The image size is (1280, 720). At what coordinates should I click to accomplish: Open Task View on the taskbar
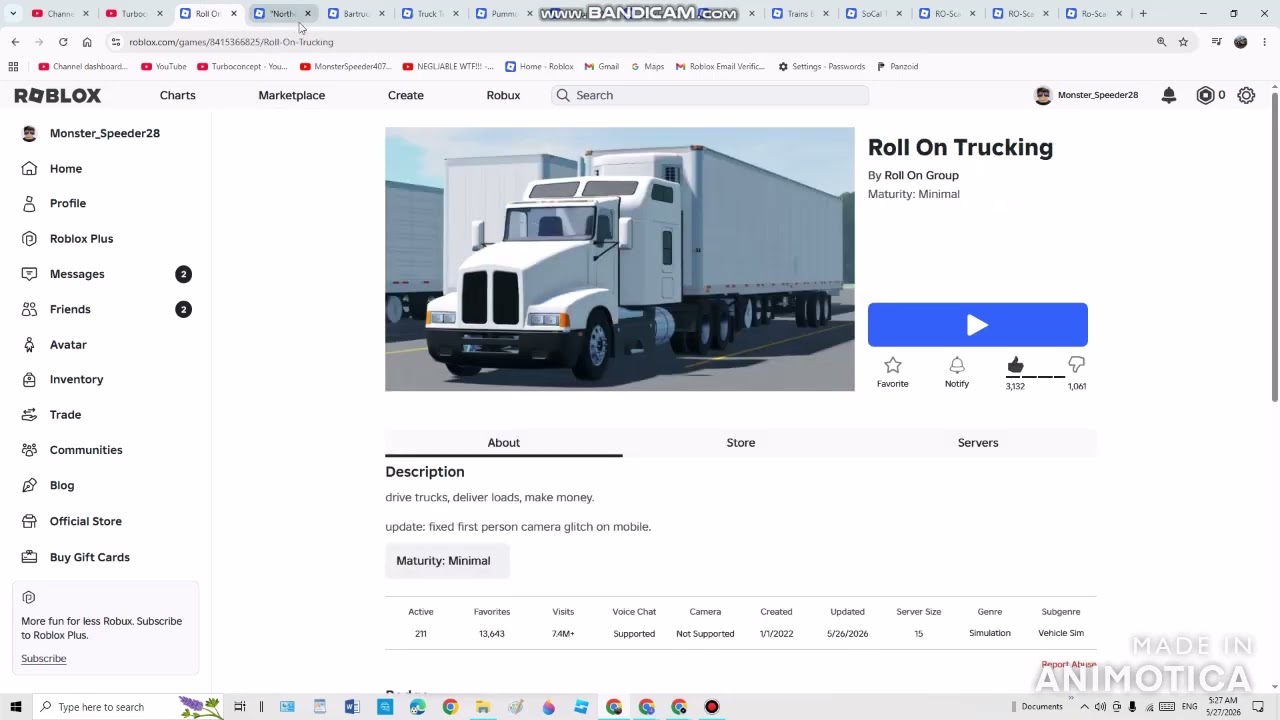(239, 707)
